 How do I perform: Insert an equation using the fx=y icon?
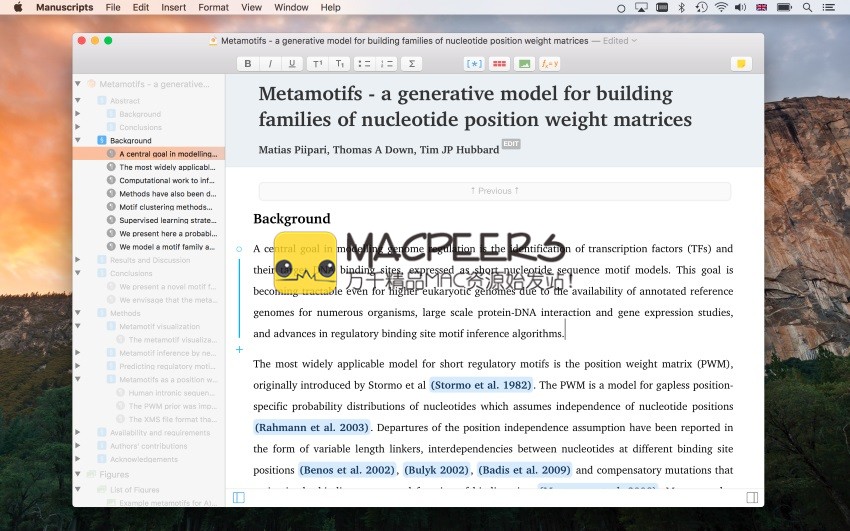(549, 63)
